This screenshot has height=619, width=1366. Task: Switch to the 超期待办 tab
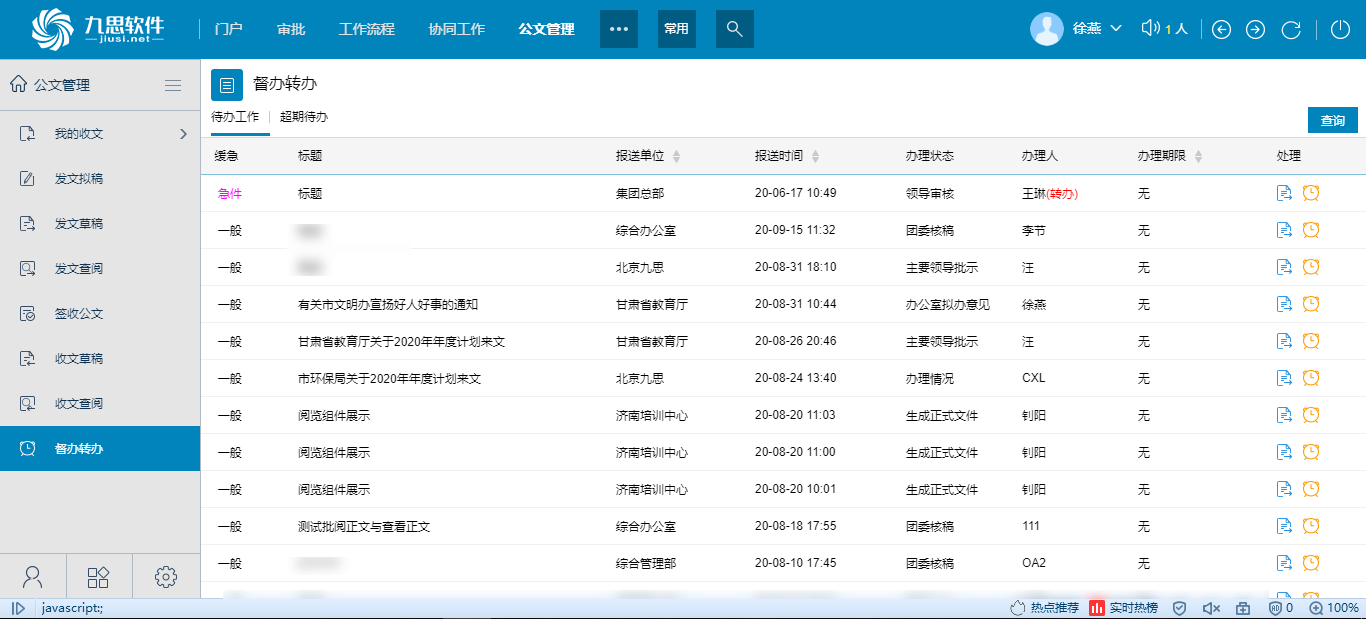tap(303, 117)
